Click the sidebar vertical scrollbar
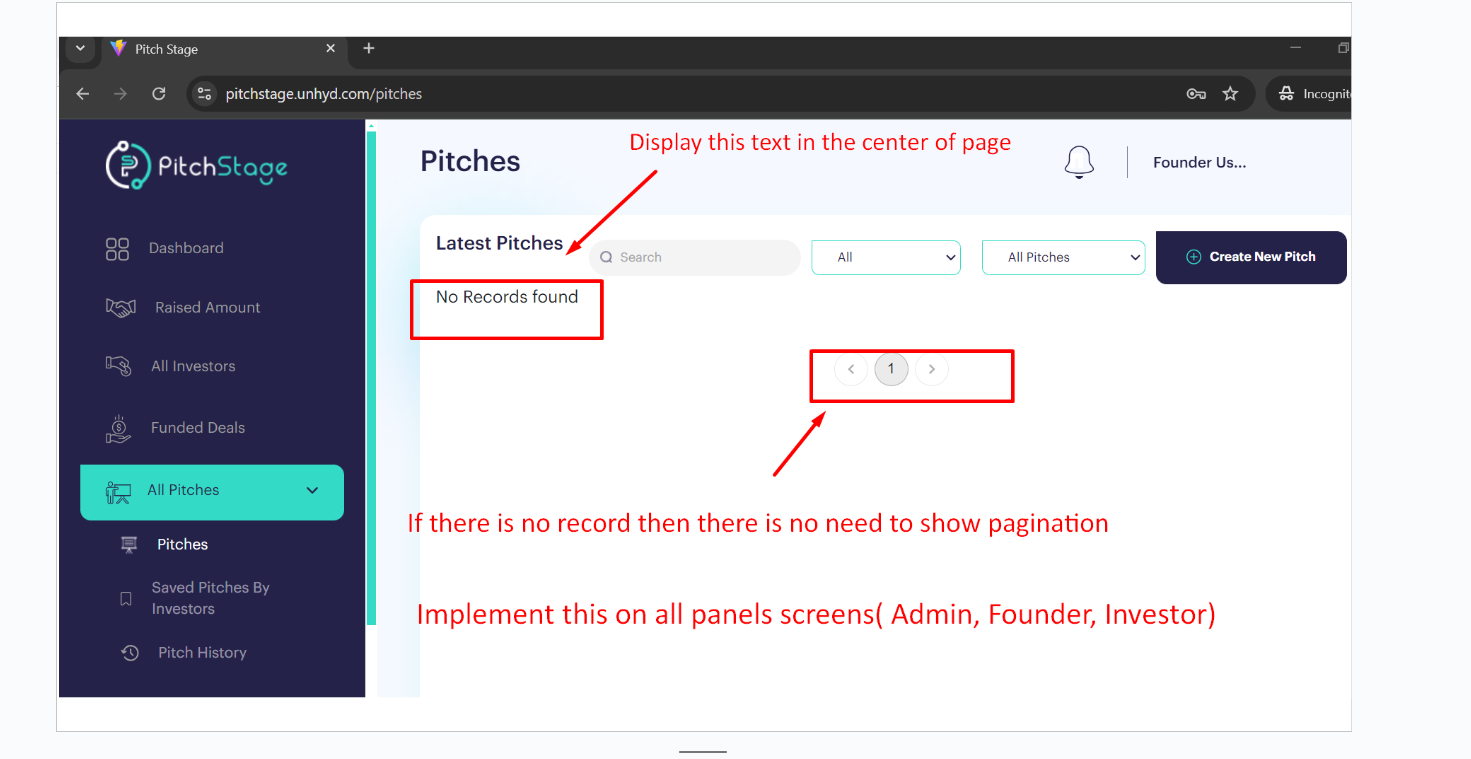 point(371,378)
